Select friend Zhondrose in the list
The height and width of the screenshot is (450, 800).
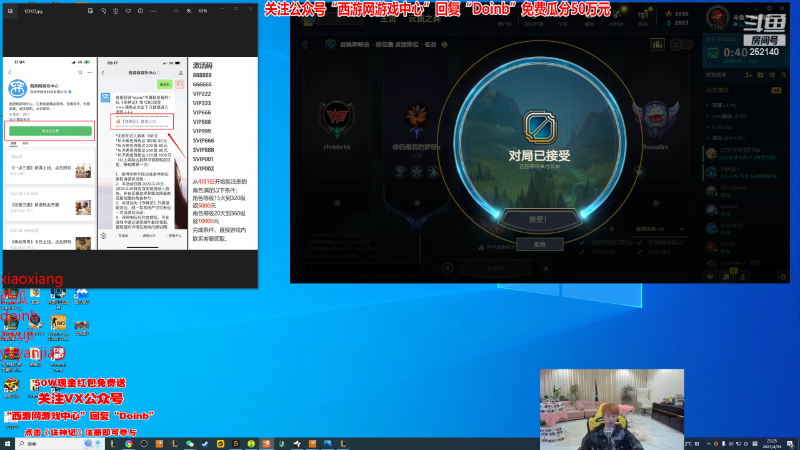(x=745, y=191)
